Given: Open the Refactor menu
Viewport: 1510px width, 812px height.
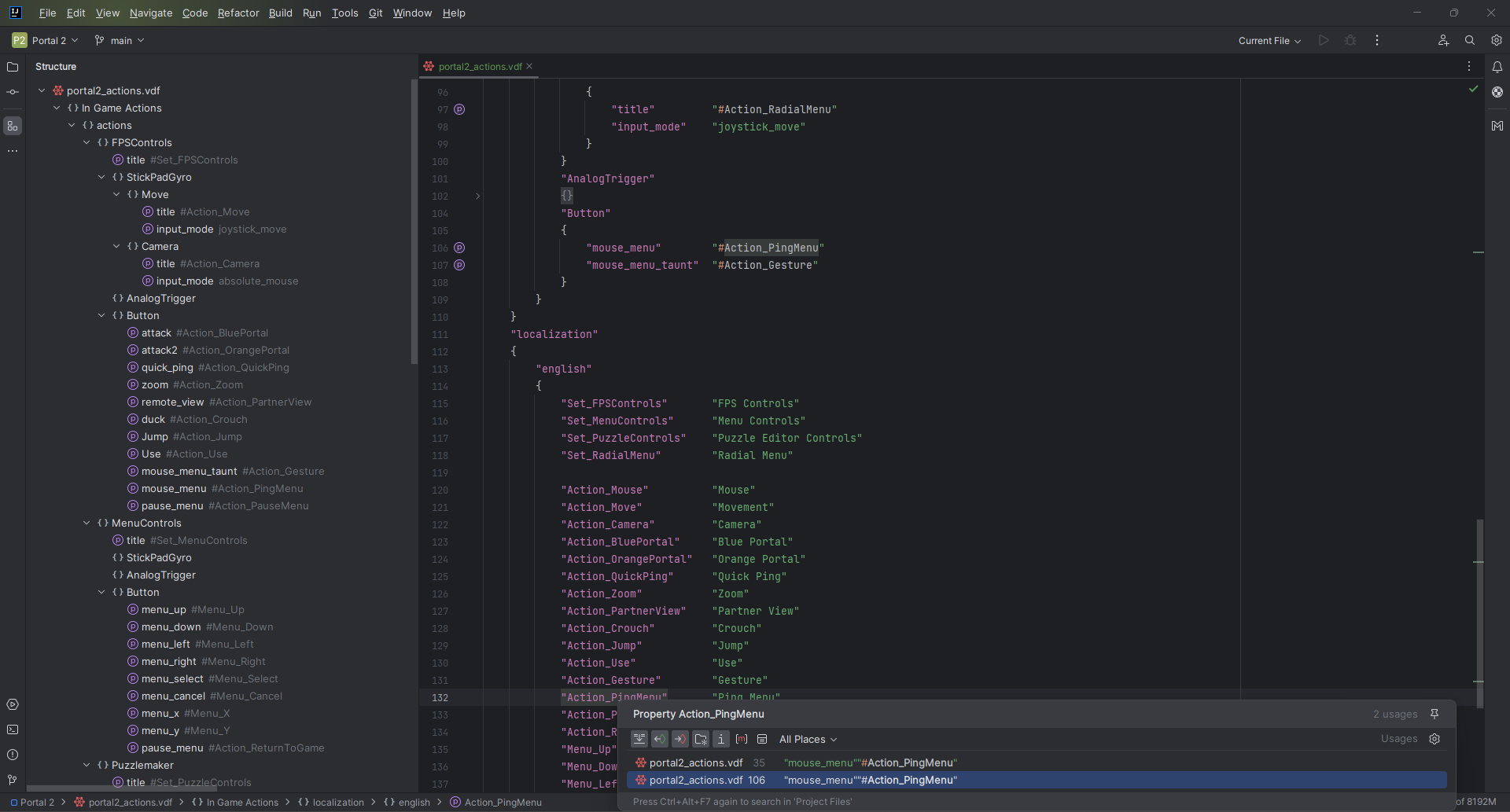Looking at the screenshot, I should coord(238,13).
